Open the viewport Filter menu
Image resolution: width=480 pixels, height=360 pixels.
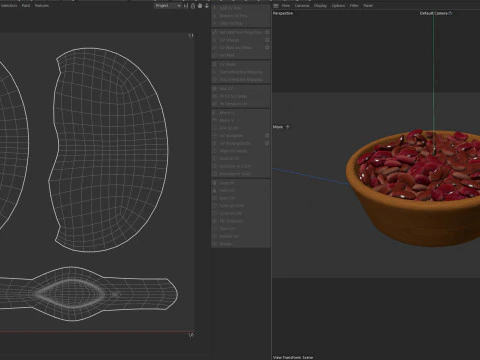[x=354, y=6]
